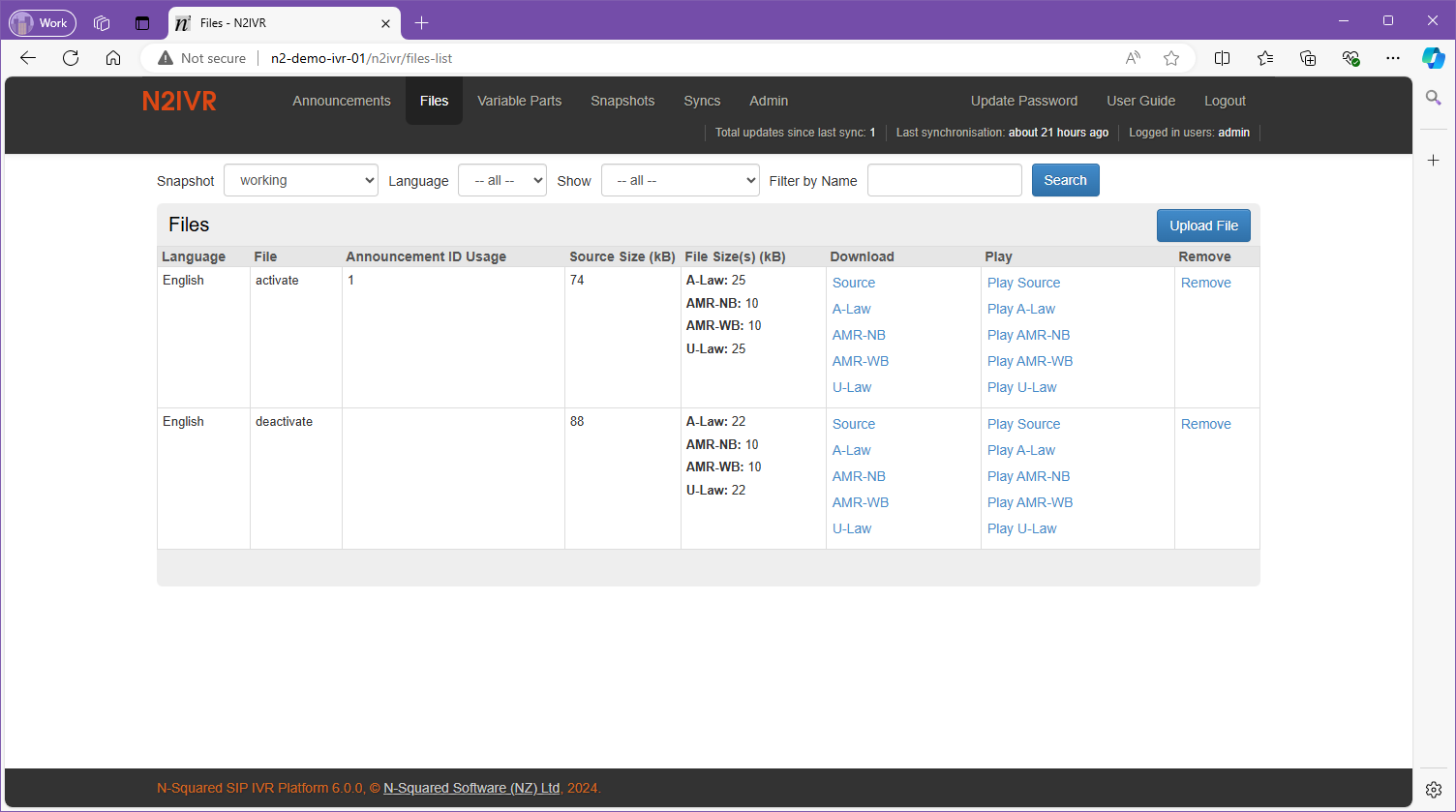Open Copilot icon in browser sidebar
1456x812 pixels.
1433,58
